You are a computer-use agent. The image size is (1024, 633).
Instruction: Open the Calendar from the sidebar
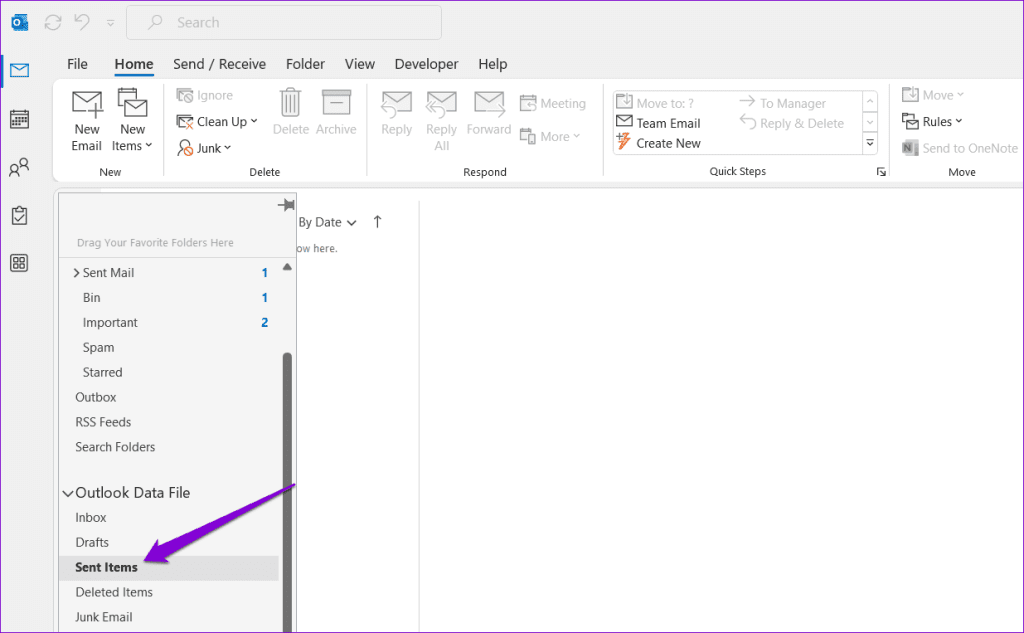pyautogui.click(x=19, y=119)
